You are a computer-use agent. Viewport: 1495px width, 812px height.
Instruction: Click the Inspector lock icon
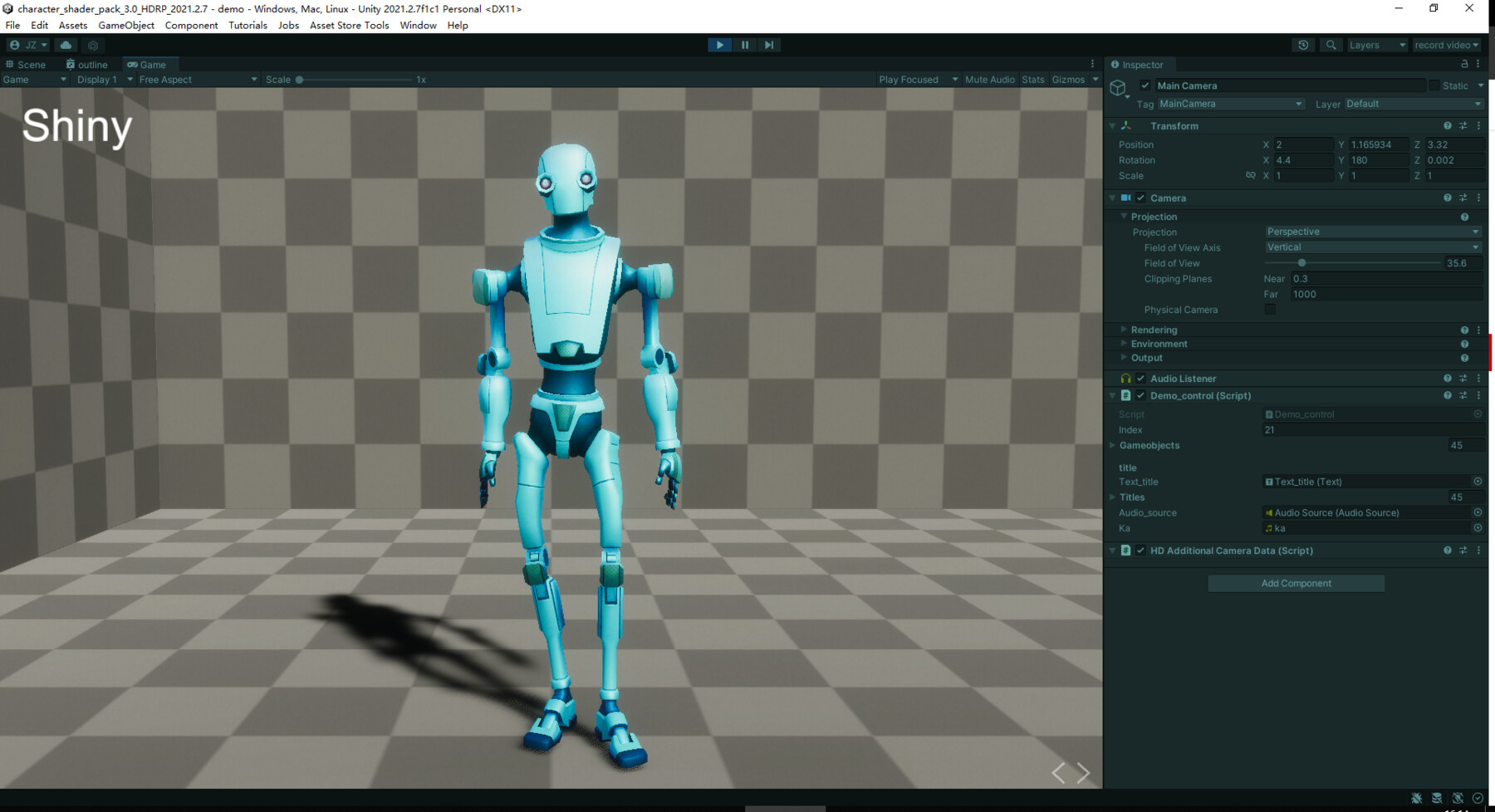click(x=1462, y=64)
